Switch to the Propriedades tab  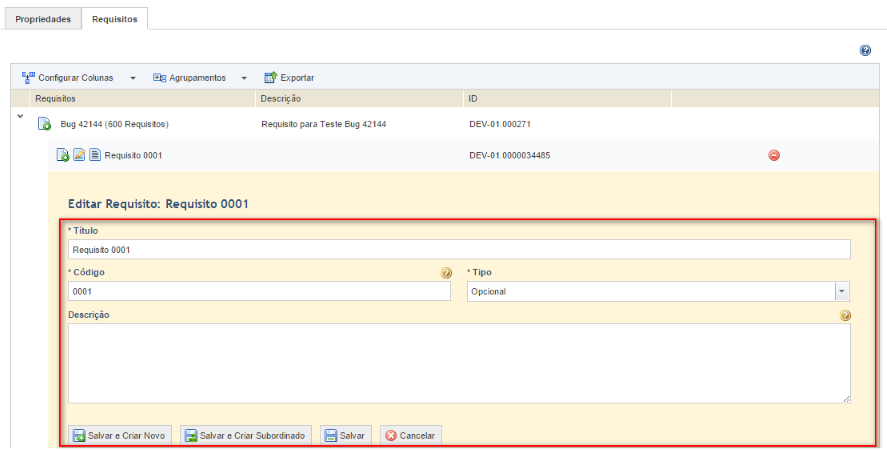click(x=43, y=19)
